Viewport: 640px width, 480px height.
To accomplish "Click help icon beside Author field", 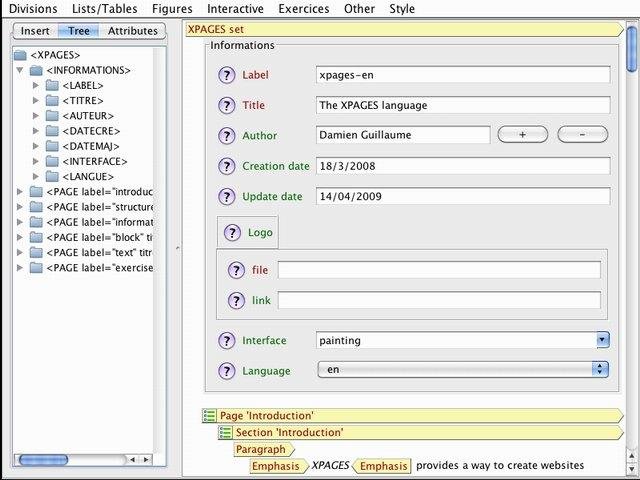I will pos(227,135).
